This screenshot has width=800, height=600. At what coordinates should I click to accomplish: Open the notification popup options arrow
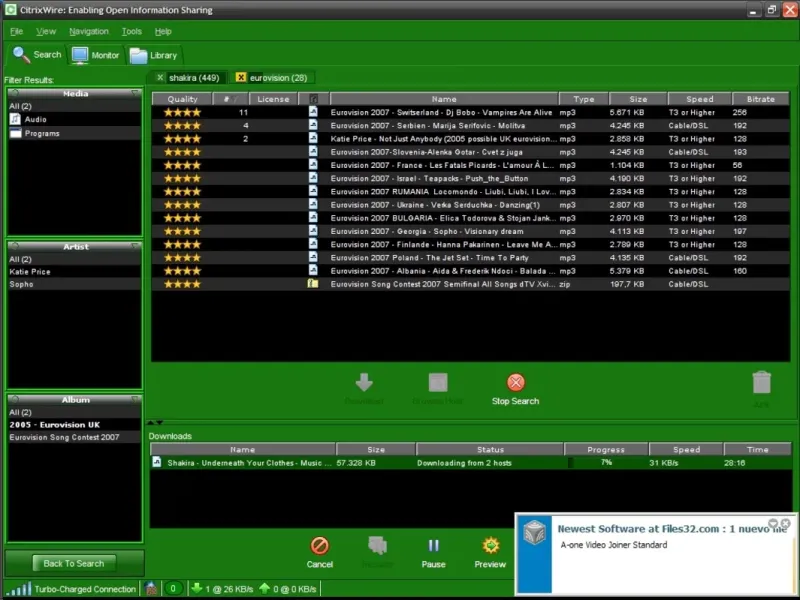point(773,523)
